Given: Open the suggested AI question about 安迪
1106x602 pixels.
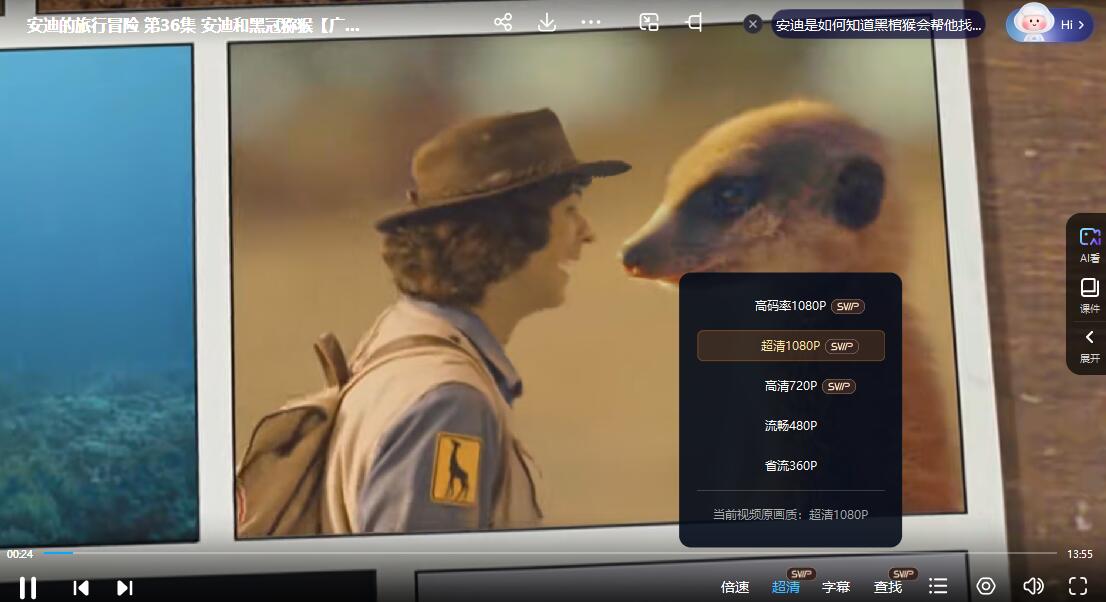Looking at the screenshot, I should [x=878, y=25].
